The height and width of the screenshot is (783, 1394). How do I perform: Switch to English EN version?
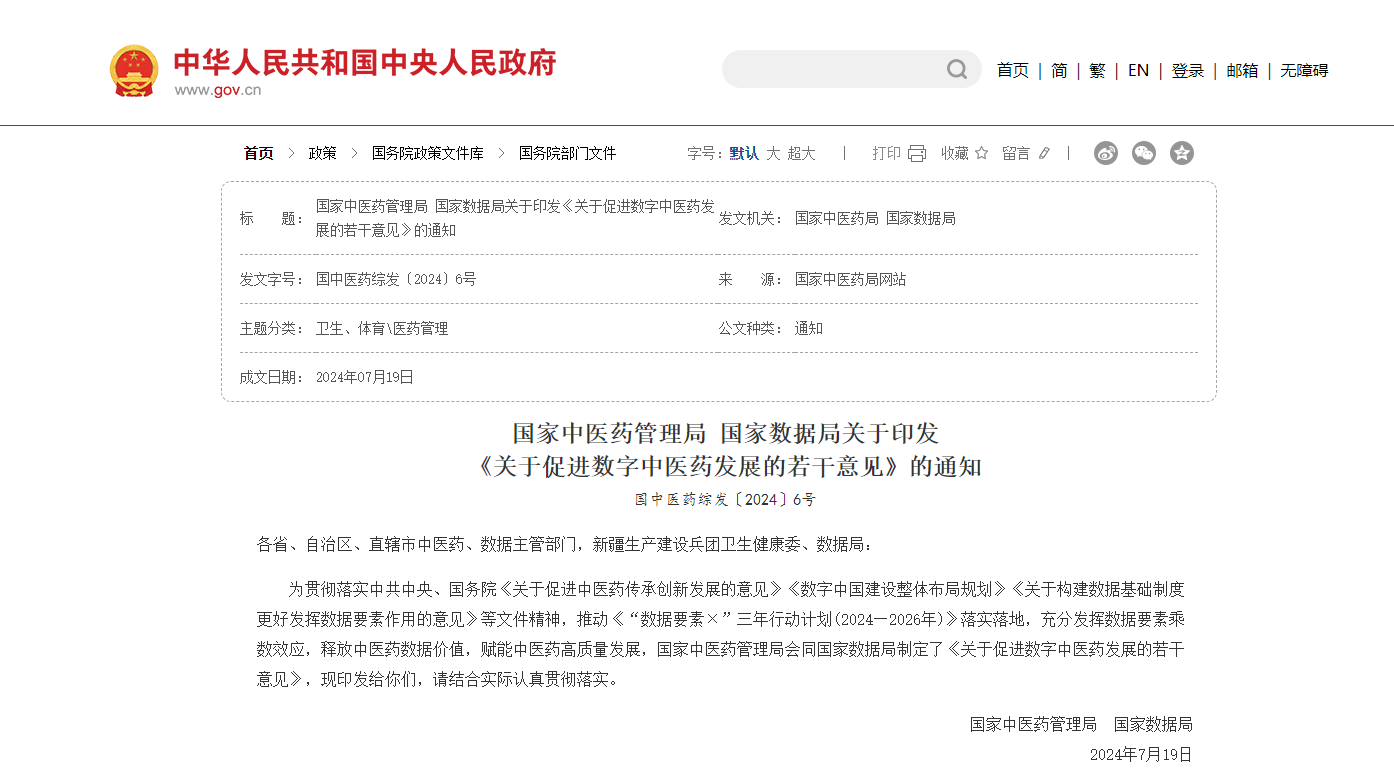(x=1138, y=70)
